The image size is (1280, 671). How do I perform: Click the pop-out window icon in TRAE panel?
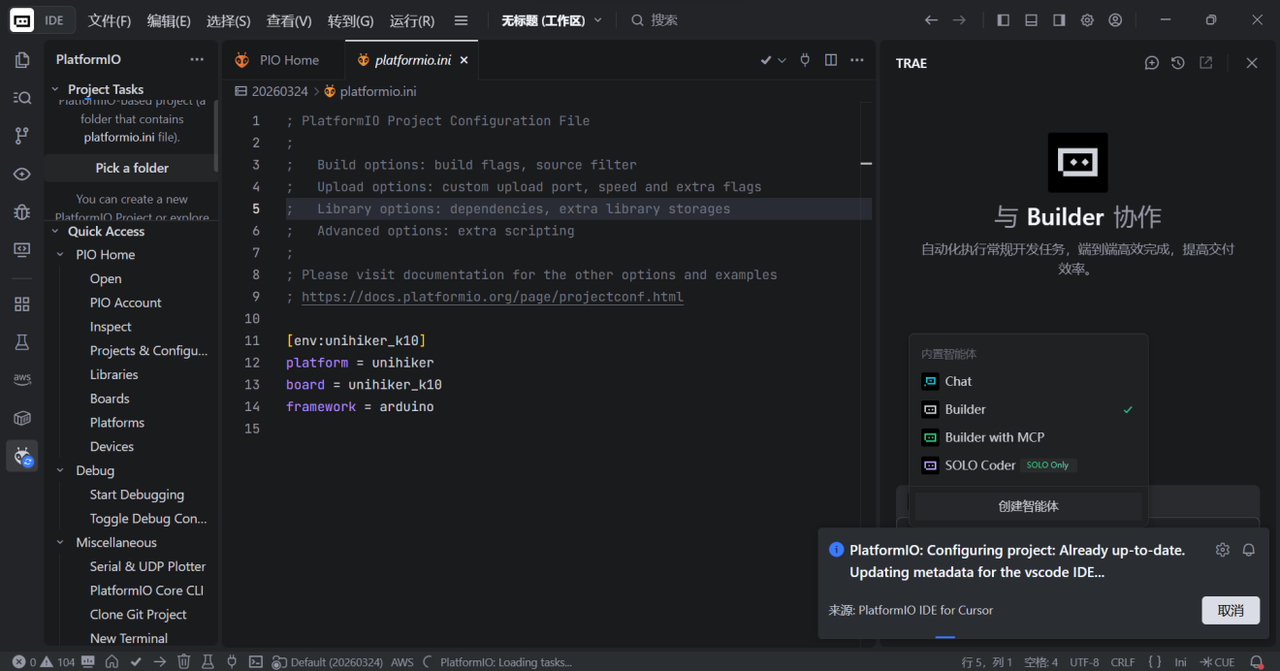pos(1206,63)
